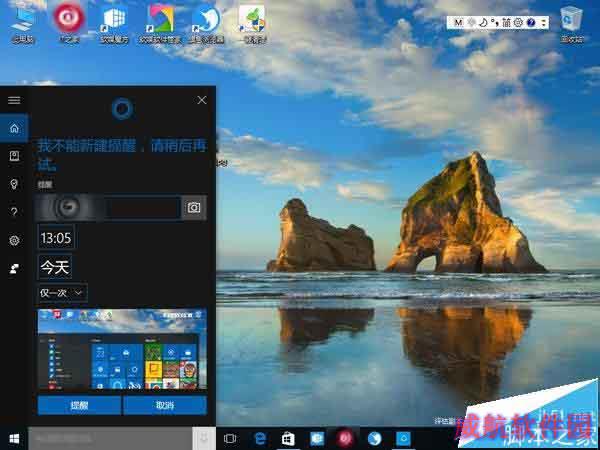Open Cortana Reminders lightbulb icon
Image resolution: width=600 pixels, height=450 pixels.
coord(14,184)
